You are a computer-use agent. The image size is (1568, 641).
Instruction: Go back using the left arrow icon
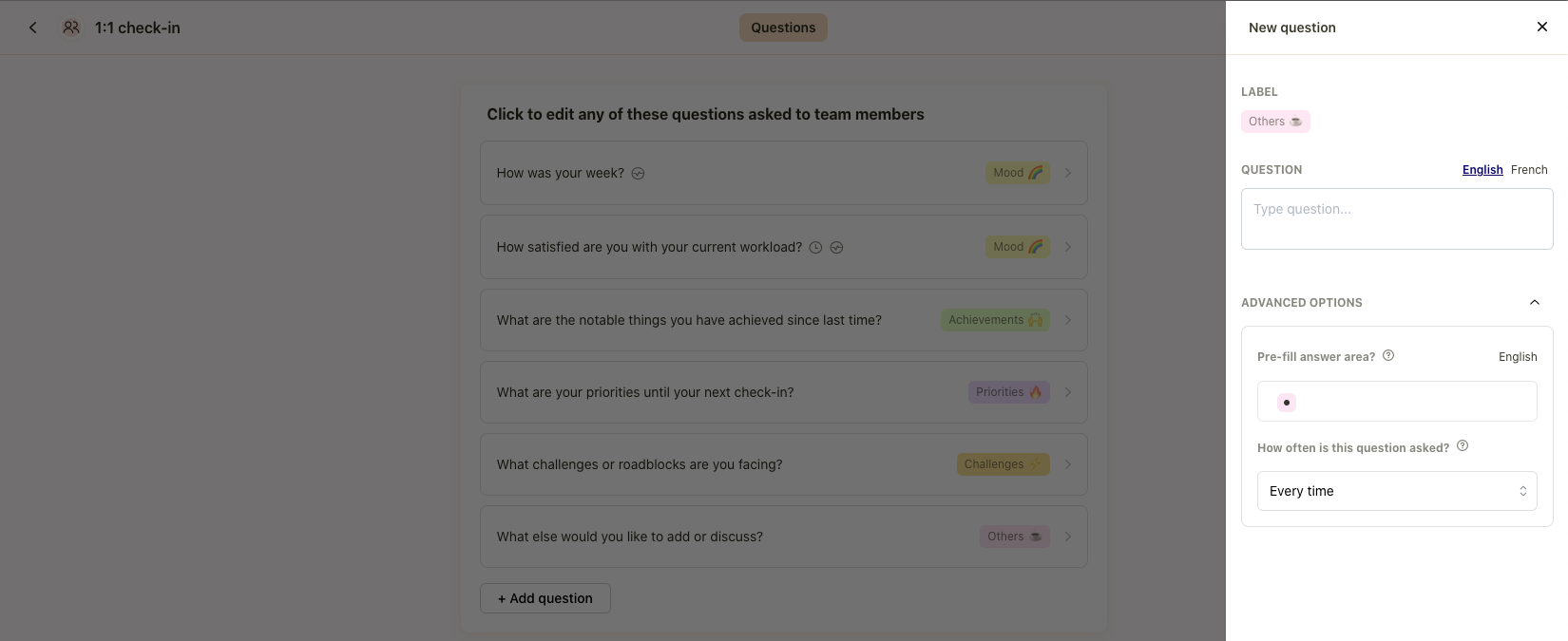(x=33, y=28)
